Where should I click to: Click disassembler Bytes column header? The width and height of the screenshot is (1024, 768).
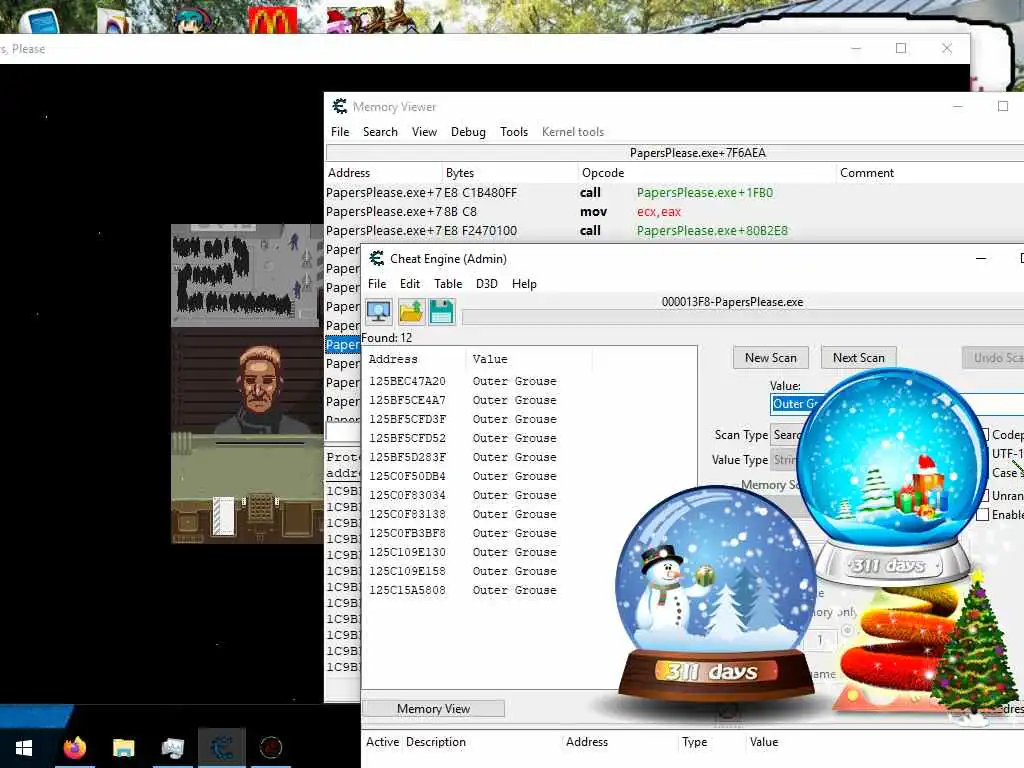(x=509, y=173)
